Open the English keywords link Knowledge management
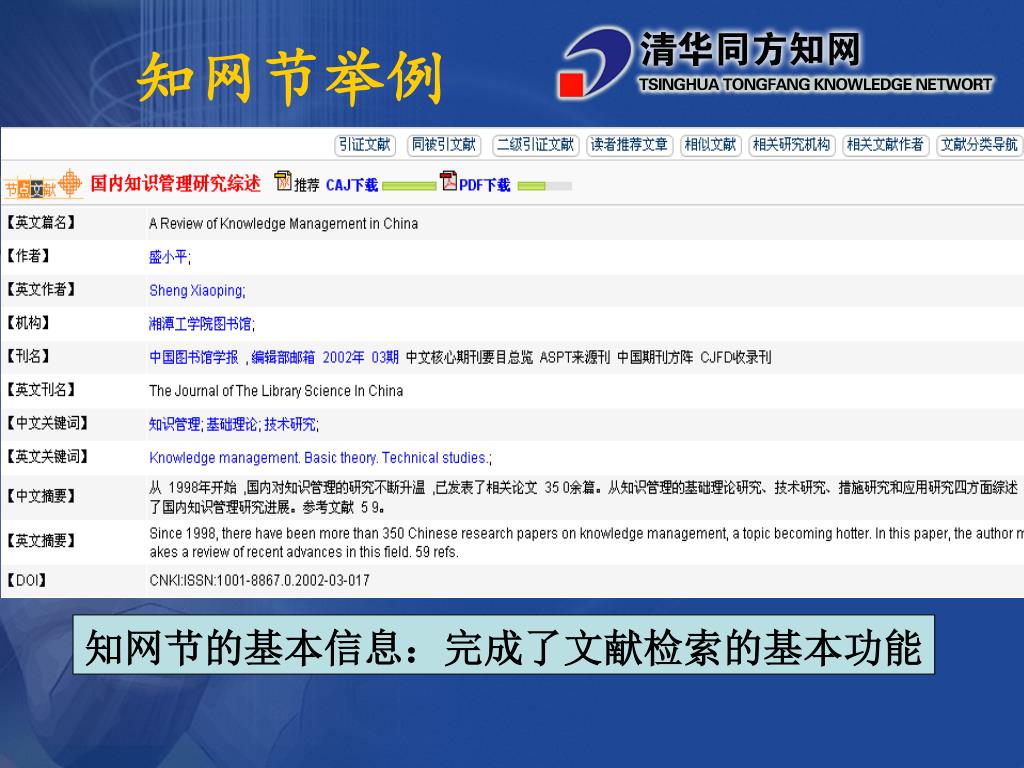Viewport: 1024px width, 768px height. pos(224,458)
